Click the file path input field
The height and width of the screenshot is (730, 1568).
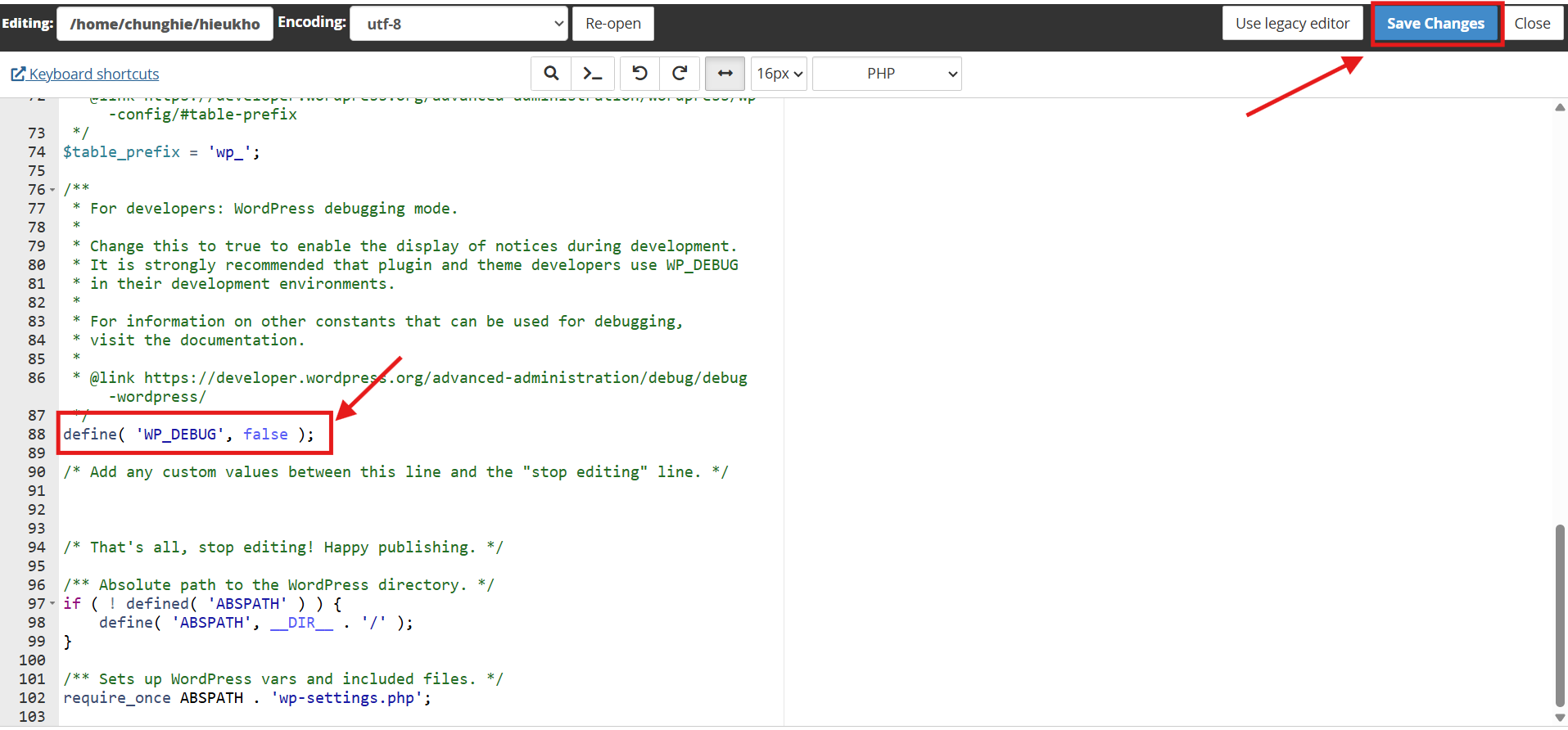pos(165,24)
